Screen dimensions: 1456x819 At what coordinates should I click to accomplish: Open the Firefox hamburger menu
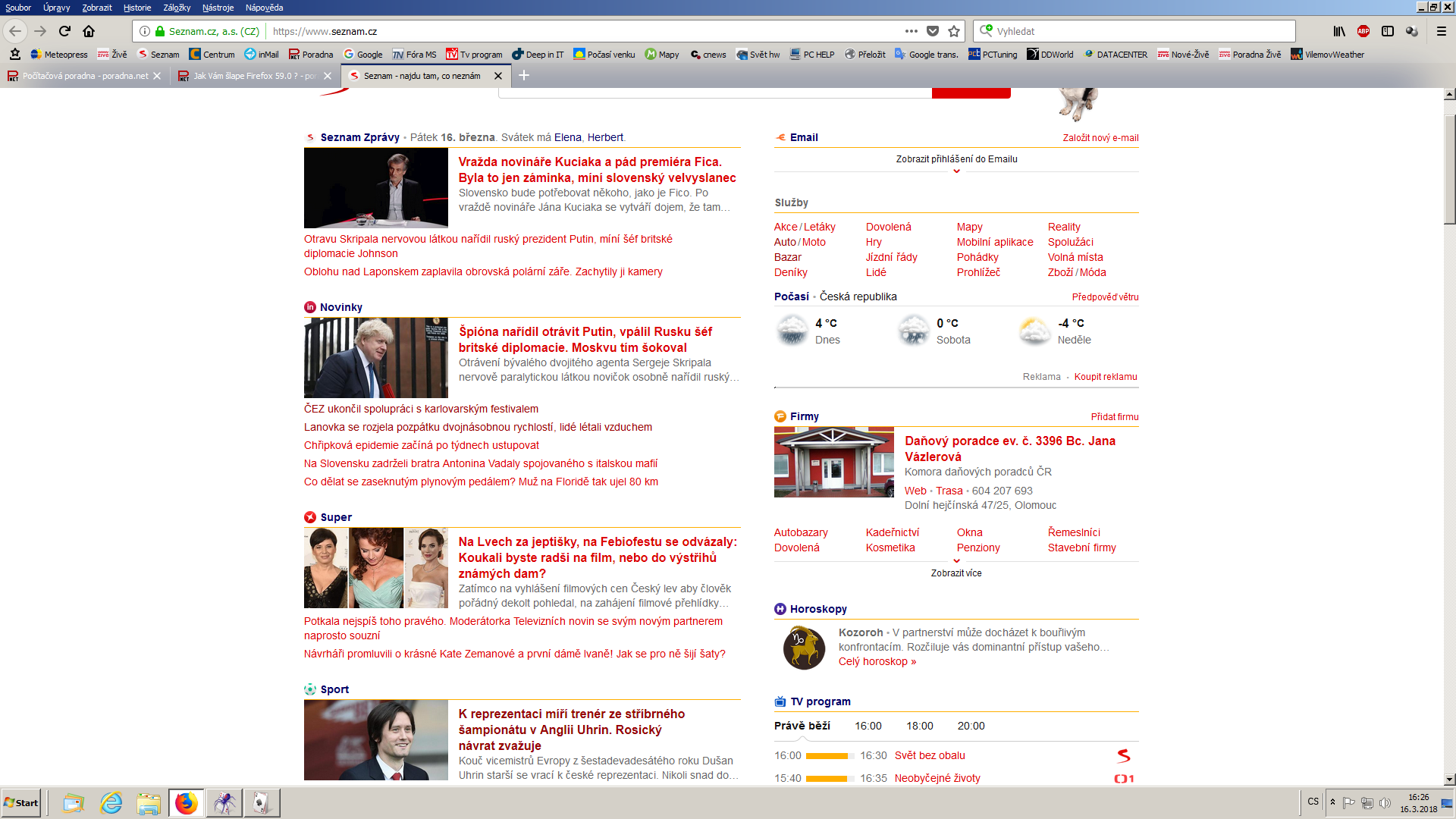pyautogui.click(x=1442, y=31)
